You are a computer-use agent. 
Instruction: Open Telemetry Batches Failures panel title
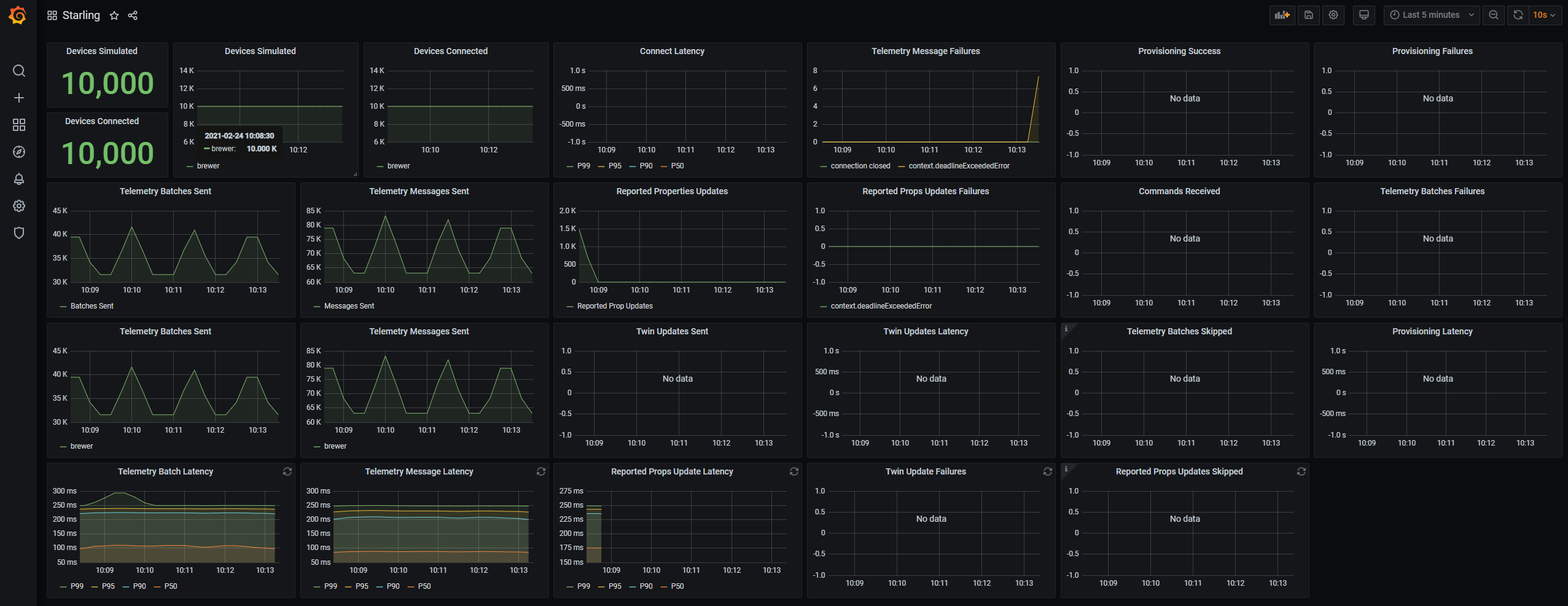tap(1432, 191)
